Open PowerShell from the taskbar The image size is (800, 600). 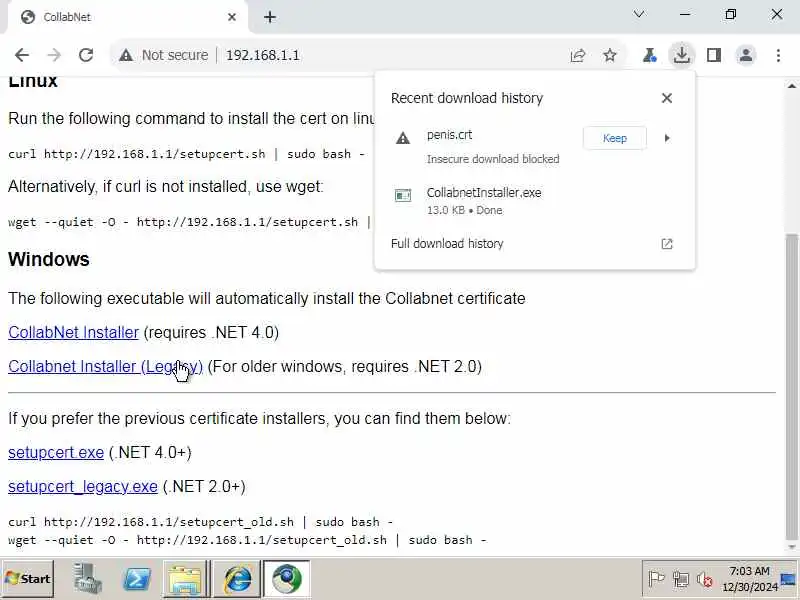[x=137, y=579]
